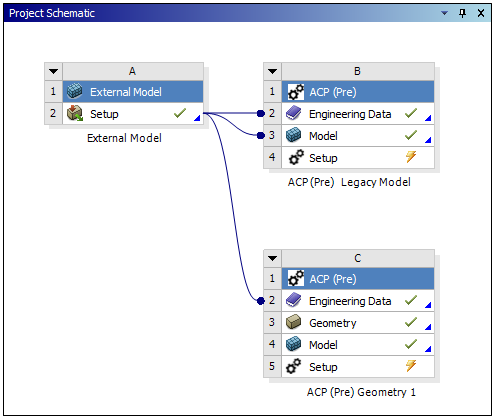Click row number 4 of system B
This screenshot has width=495, height=419.
tap(272, 157)
